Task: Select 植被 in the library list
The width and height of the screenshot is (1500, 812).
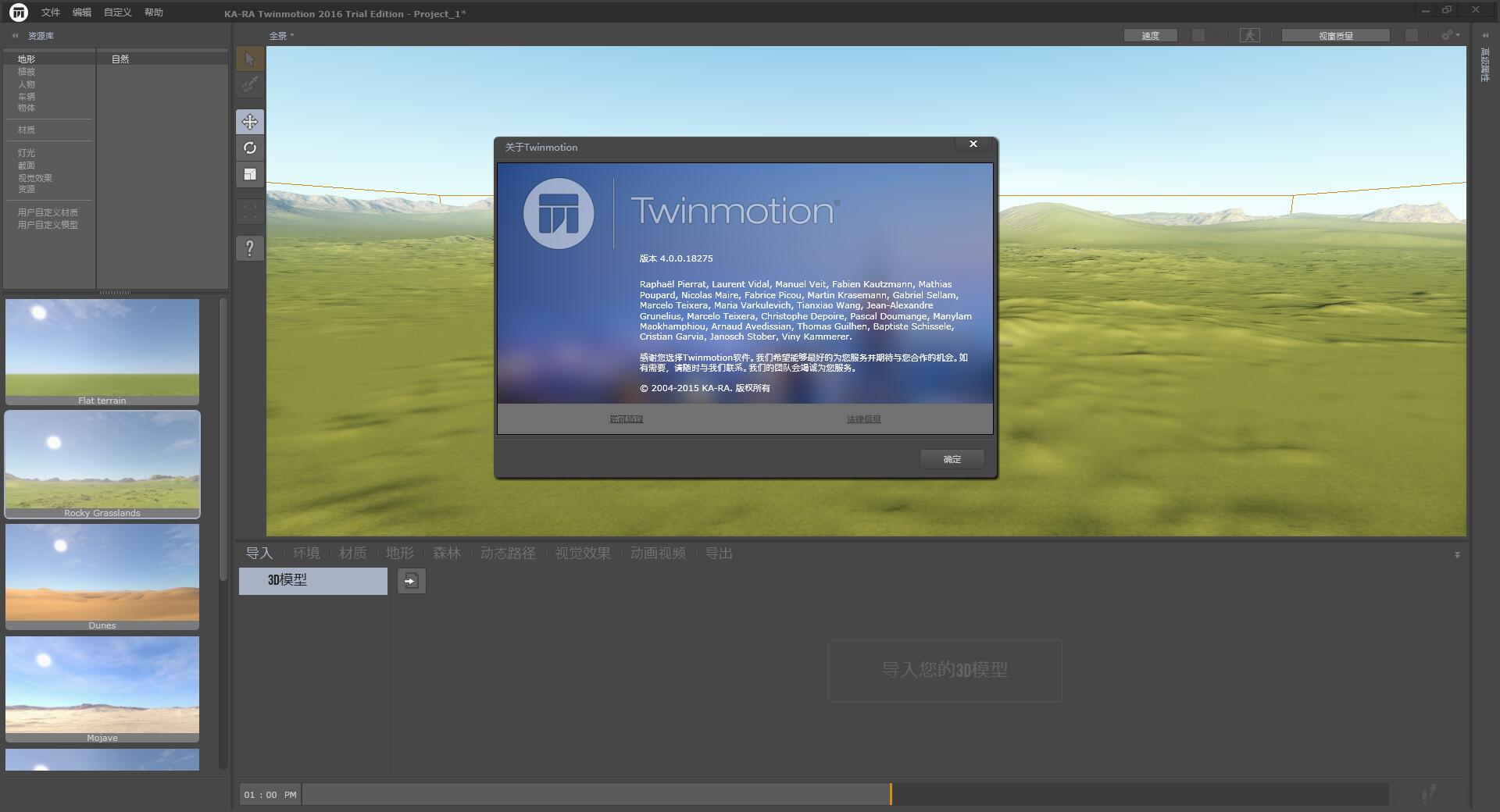Action: pos(27,72)
